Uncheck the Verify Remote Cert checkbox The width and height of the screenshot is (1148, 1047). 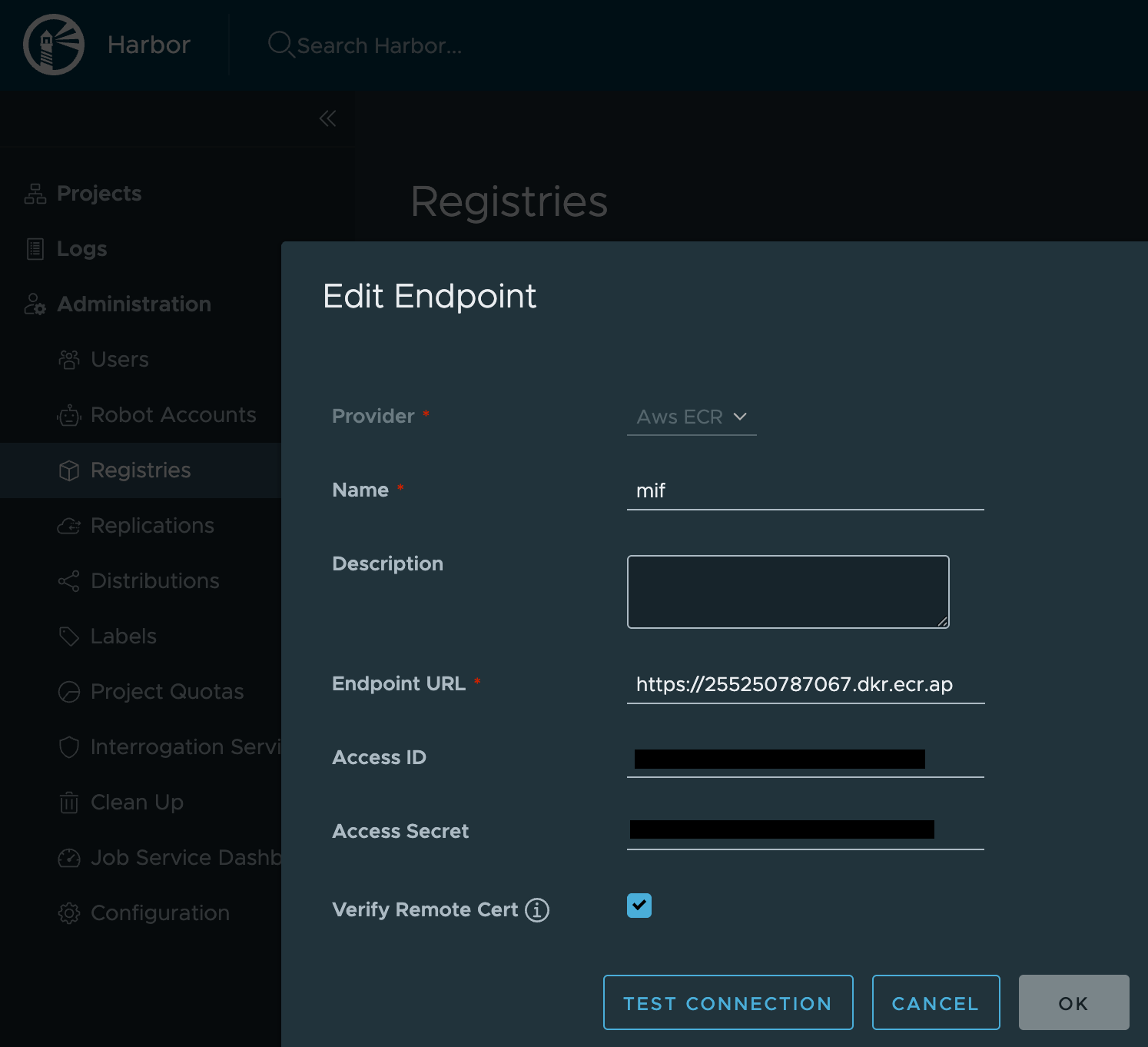pyautogui.click(x=639, y=906)
